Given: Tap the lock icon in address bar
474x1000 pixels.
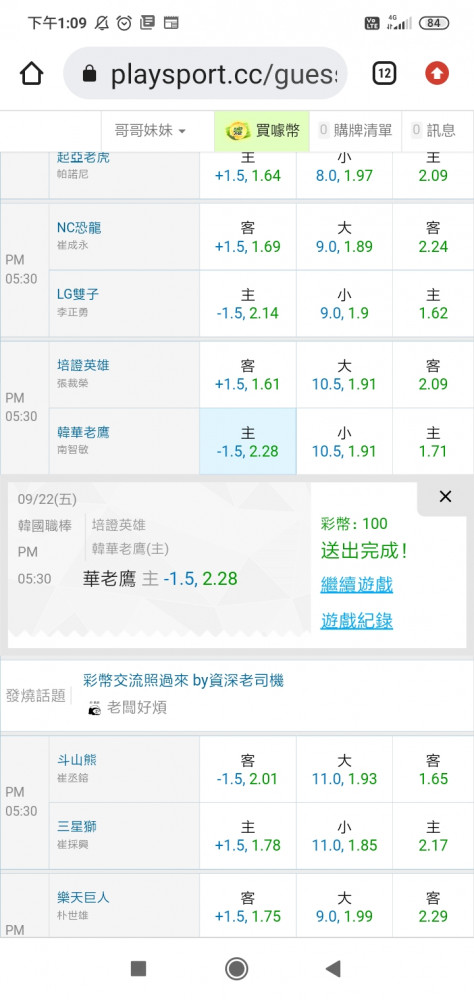Looking at the screenshot, I should pos(90,75).
